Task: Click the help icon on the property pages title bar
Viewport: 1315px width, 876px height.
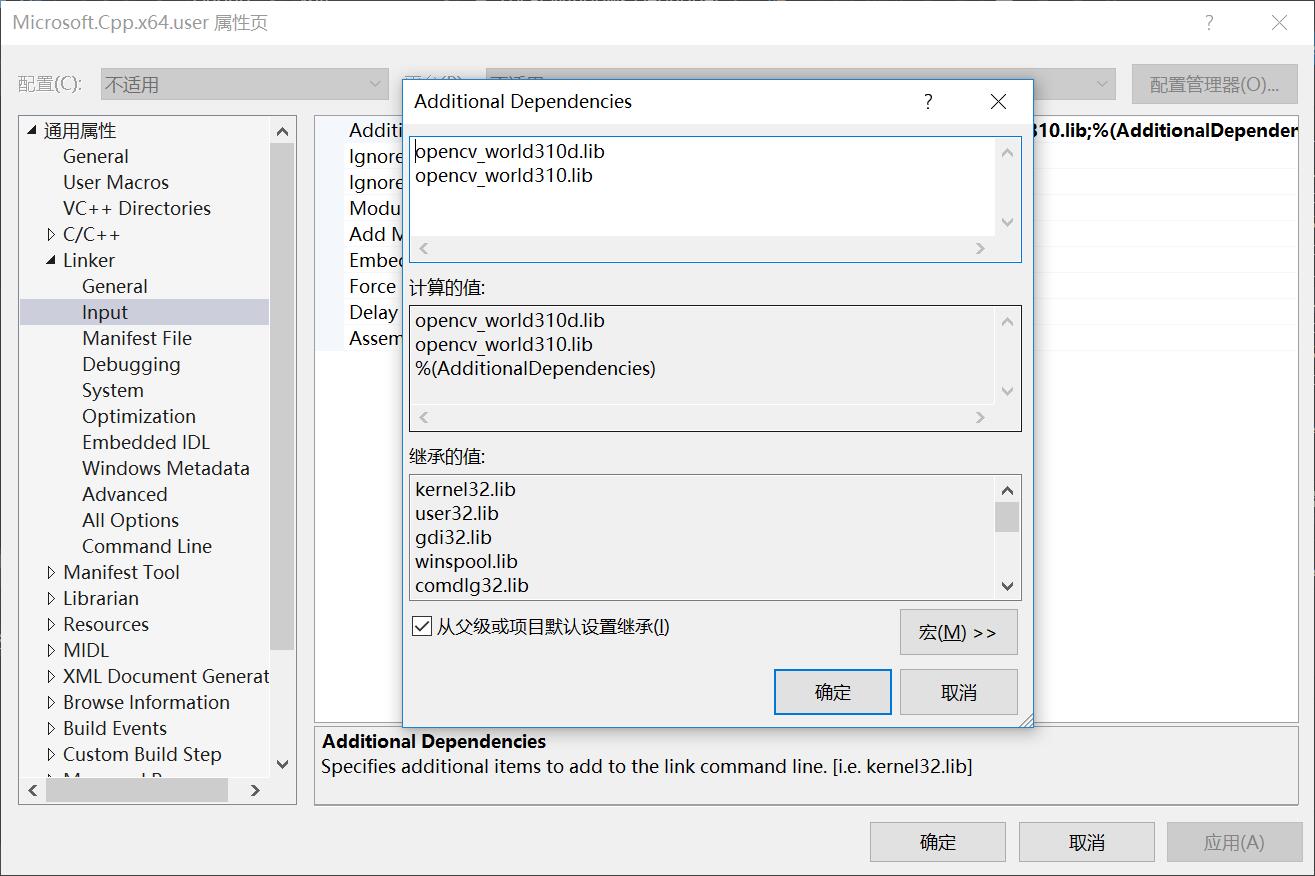Action: (x=1209, y=22)
